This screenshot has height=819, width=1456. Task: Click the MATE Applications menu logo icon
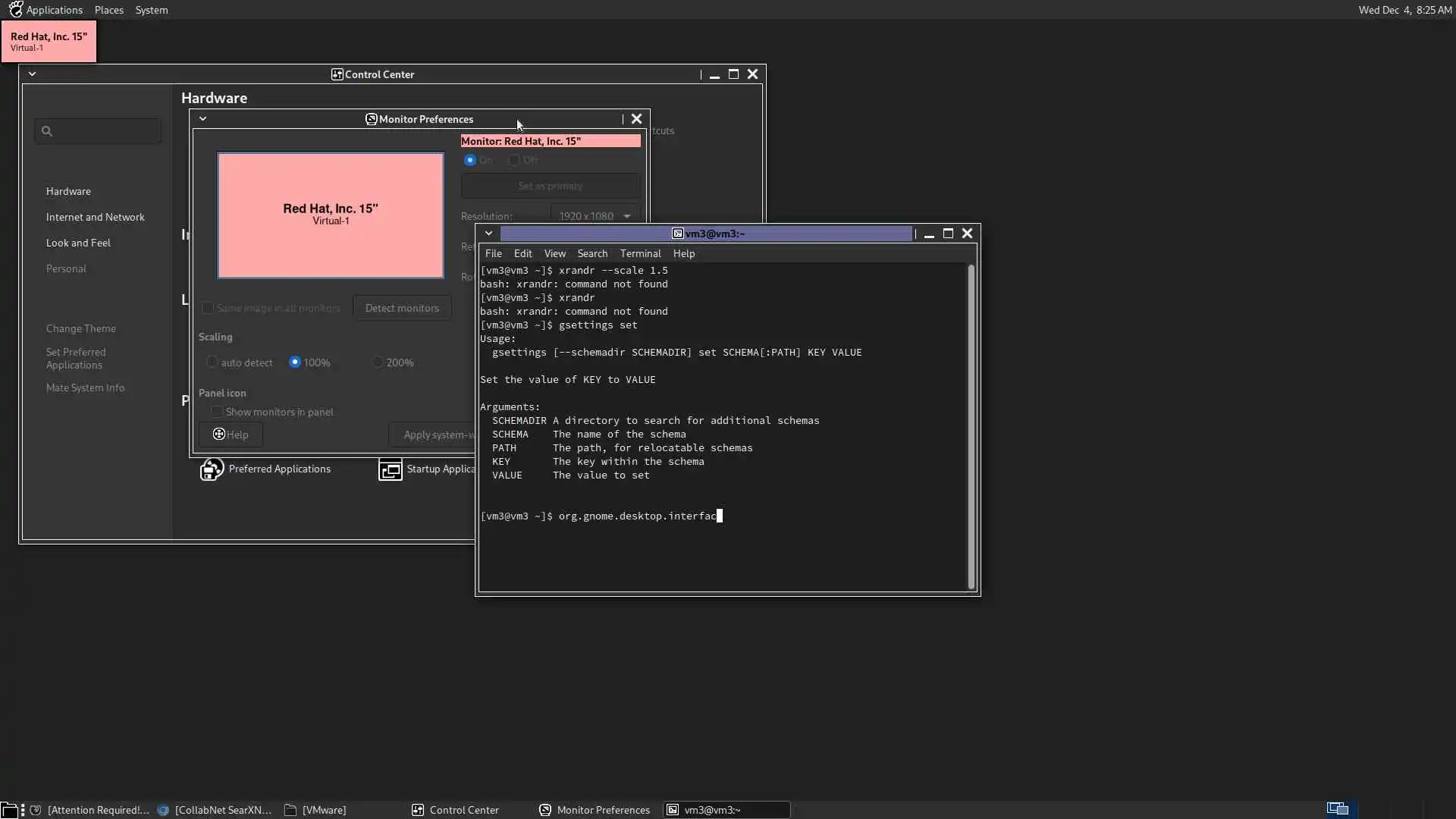point(15,10)
